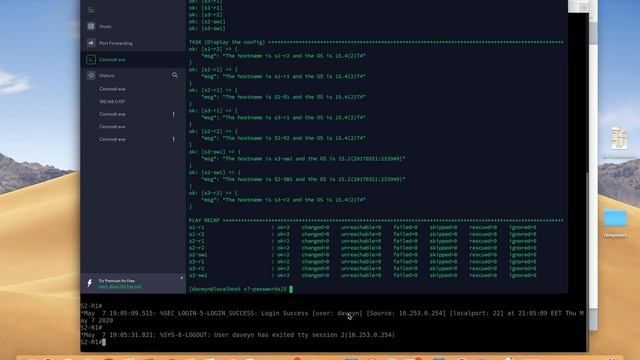This screenshot has width=640, height=360.
Task: Open the History clock icon
Action: 91,76
